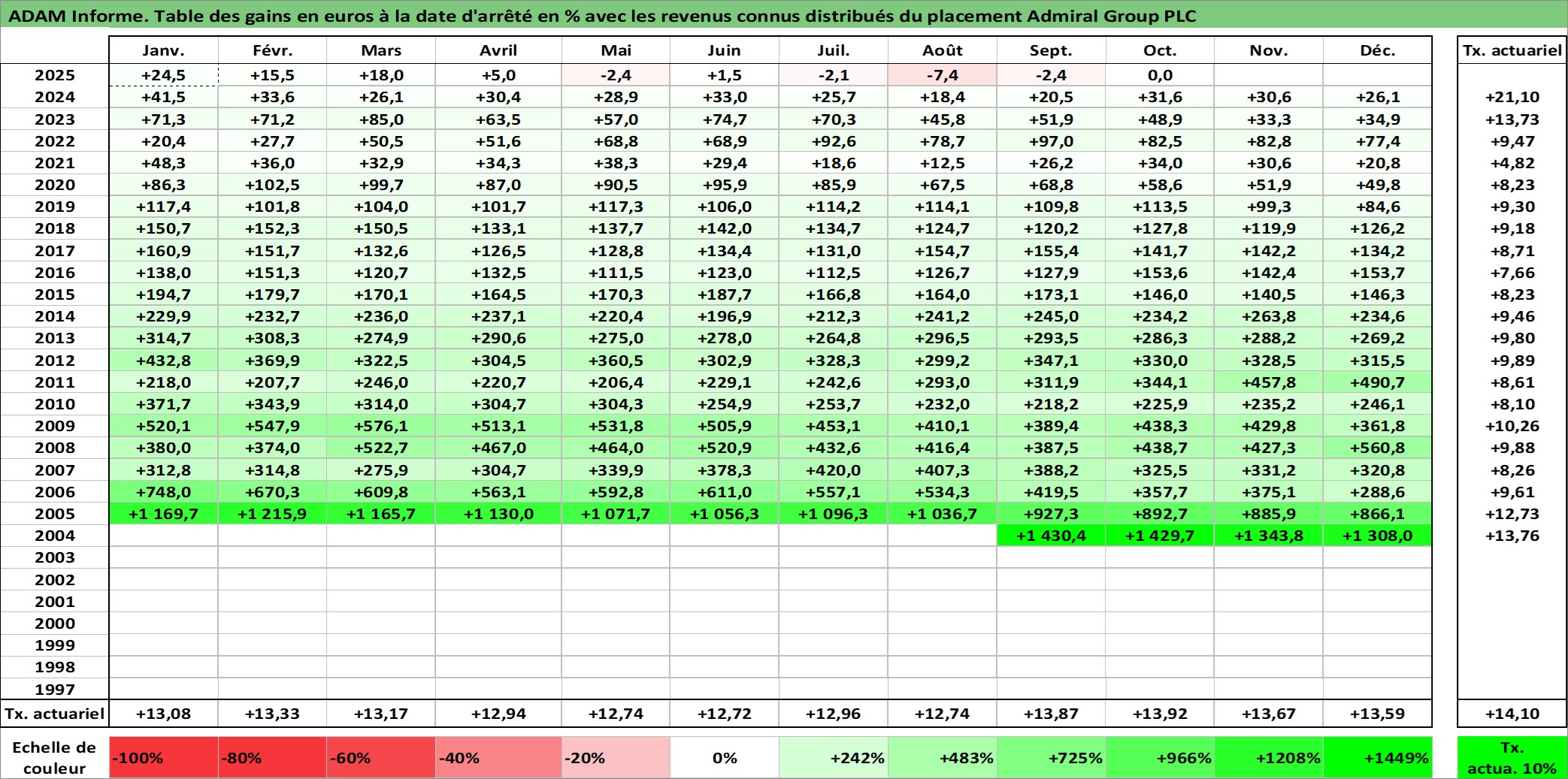Click the 0% white scale swatch

(725, 757)
